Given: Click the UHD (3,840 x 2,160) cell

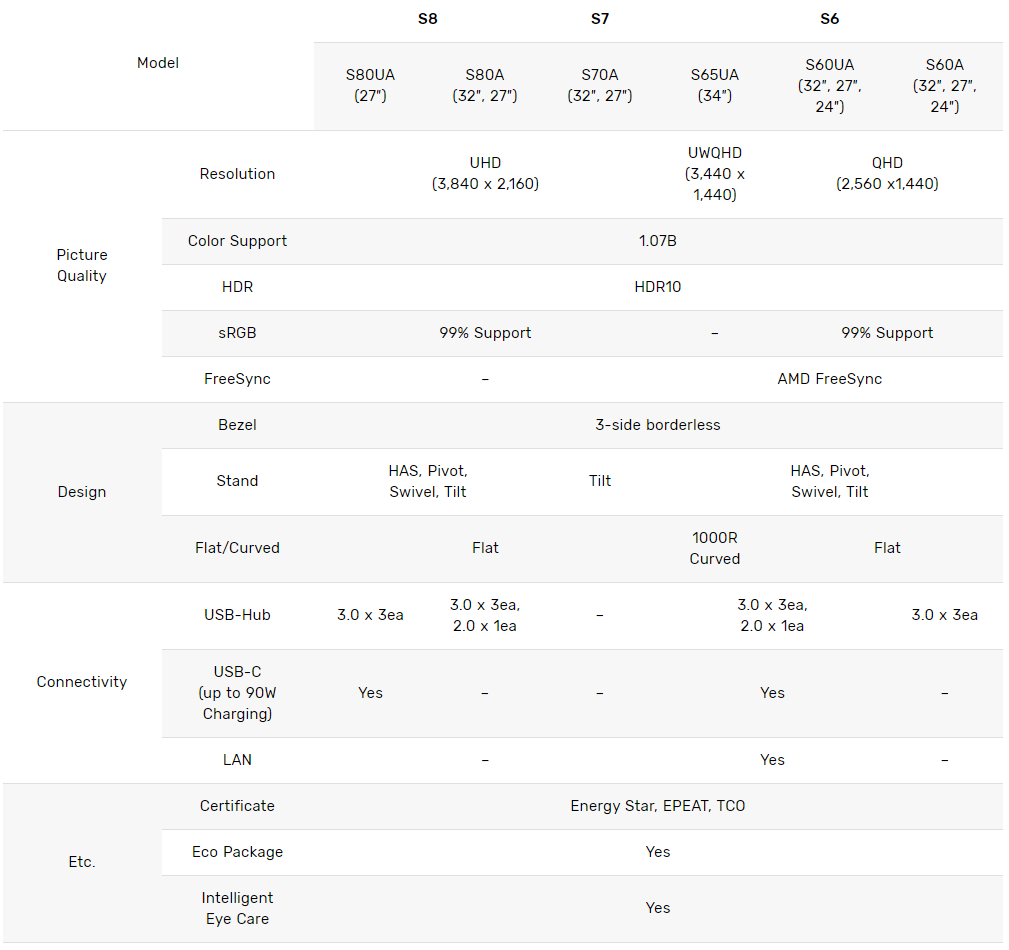Looking at the screenshot, I should pyautogui.click(x=485, y=173).
